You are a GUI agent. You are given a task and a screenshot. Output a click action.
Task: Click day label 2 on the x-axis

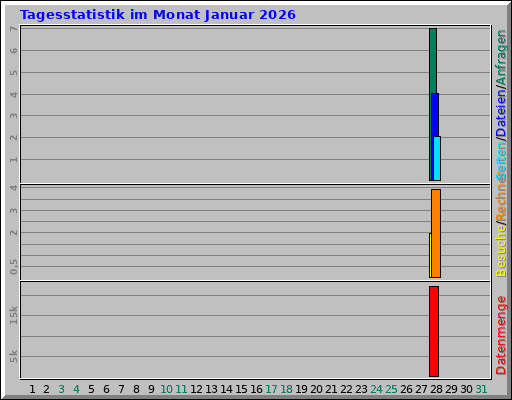click(x=46, y=389)
